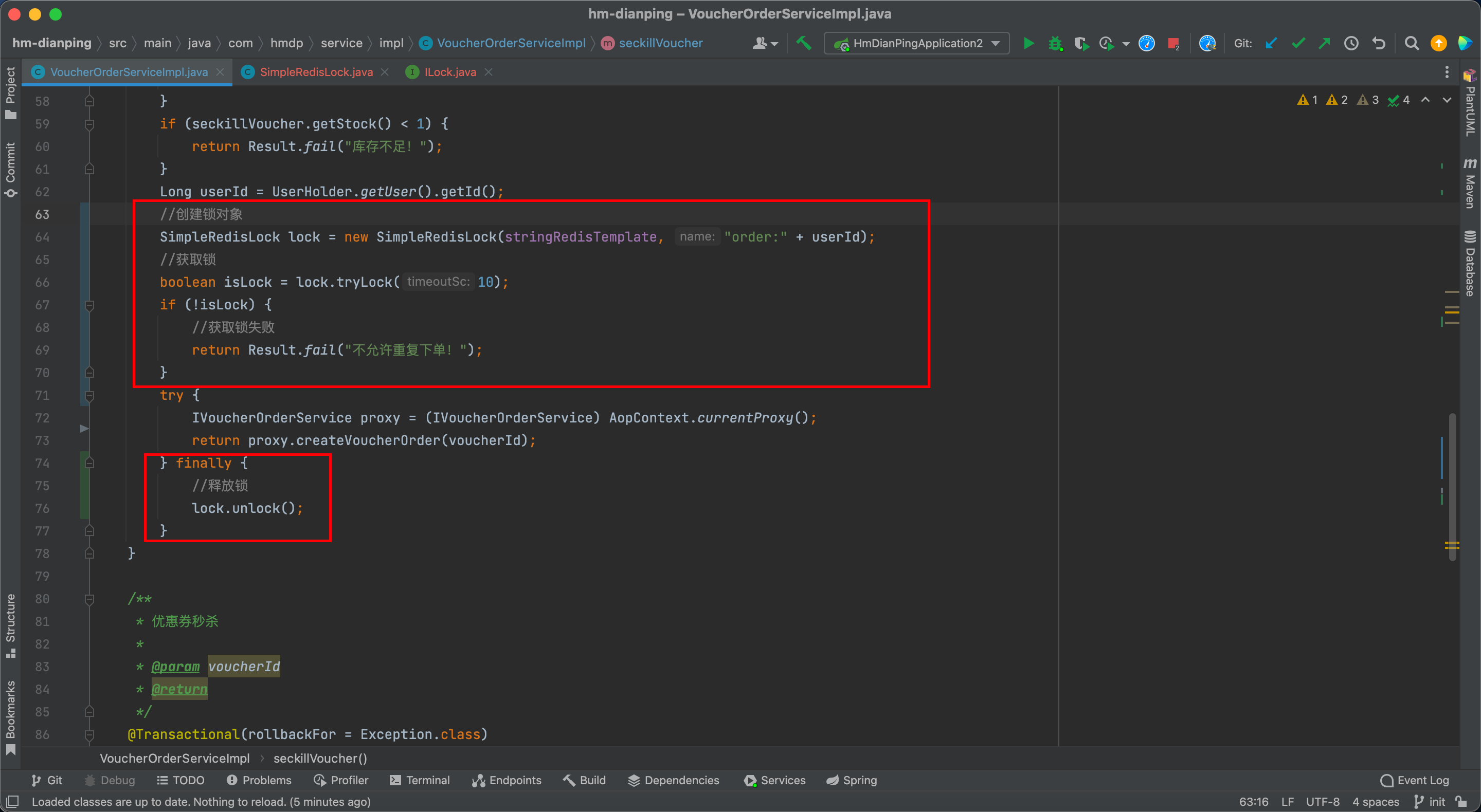Collapse the Javadoc comment at line 80
Image resolution: width=1481 pixels, height=812 pixels.
coord(89,599)
